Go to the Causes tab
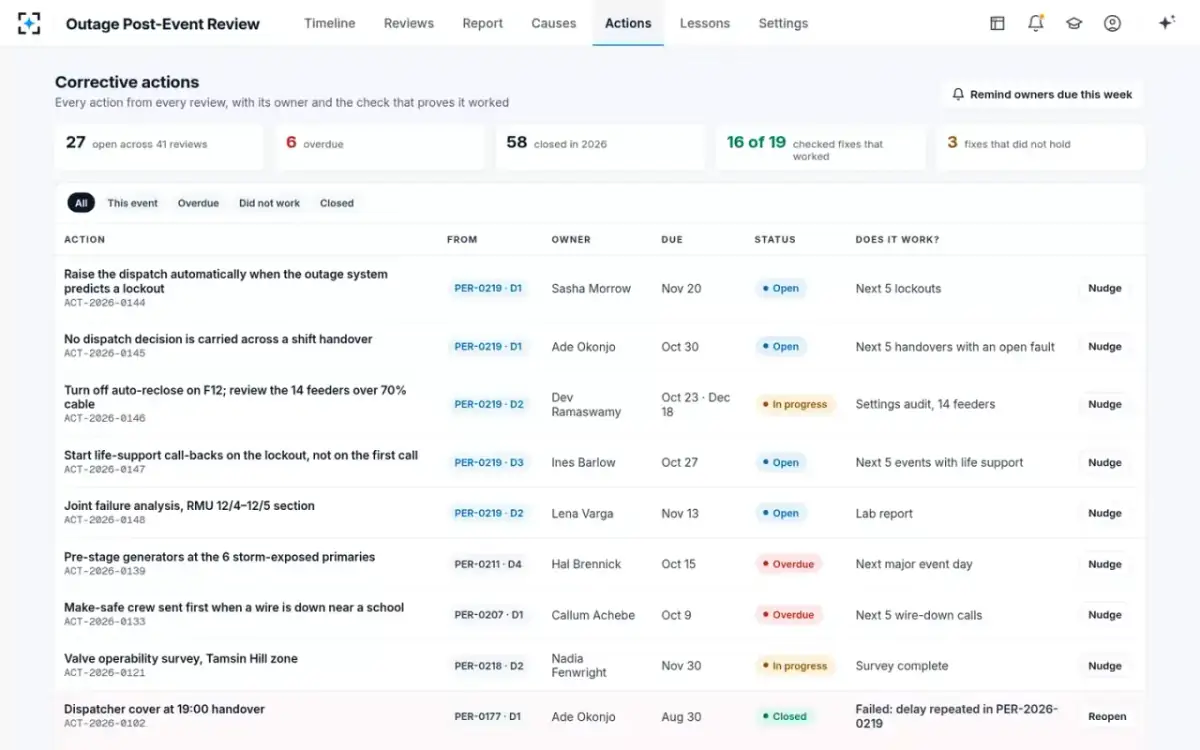This screenshot has height=750, width=1200. click(554, 23)
